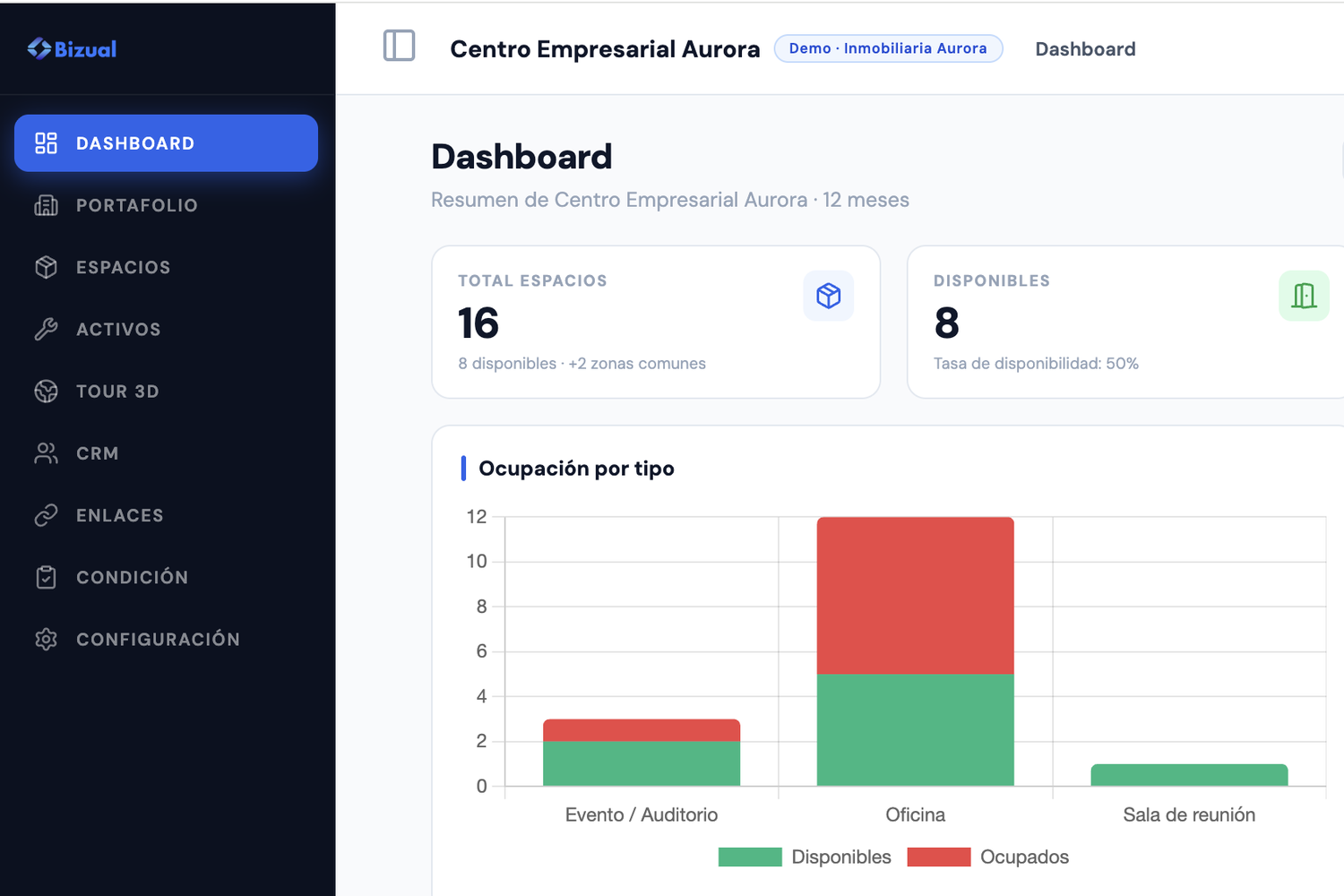Click the red Ocupados segment of Oficina bar
This screenshot has width=1344, height=896.
tap(915, 595)
